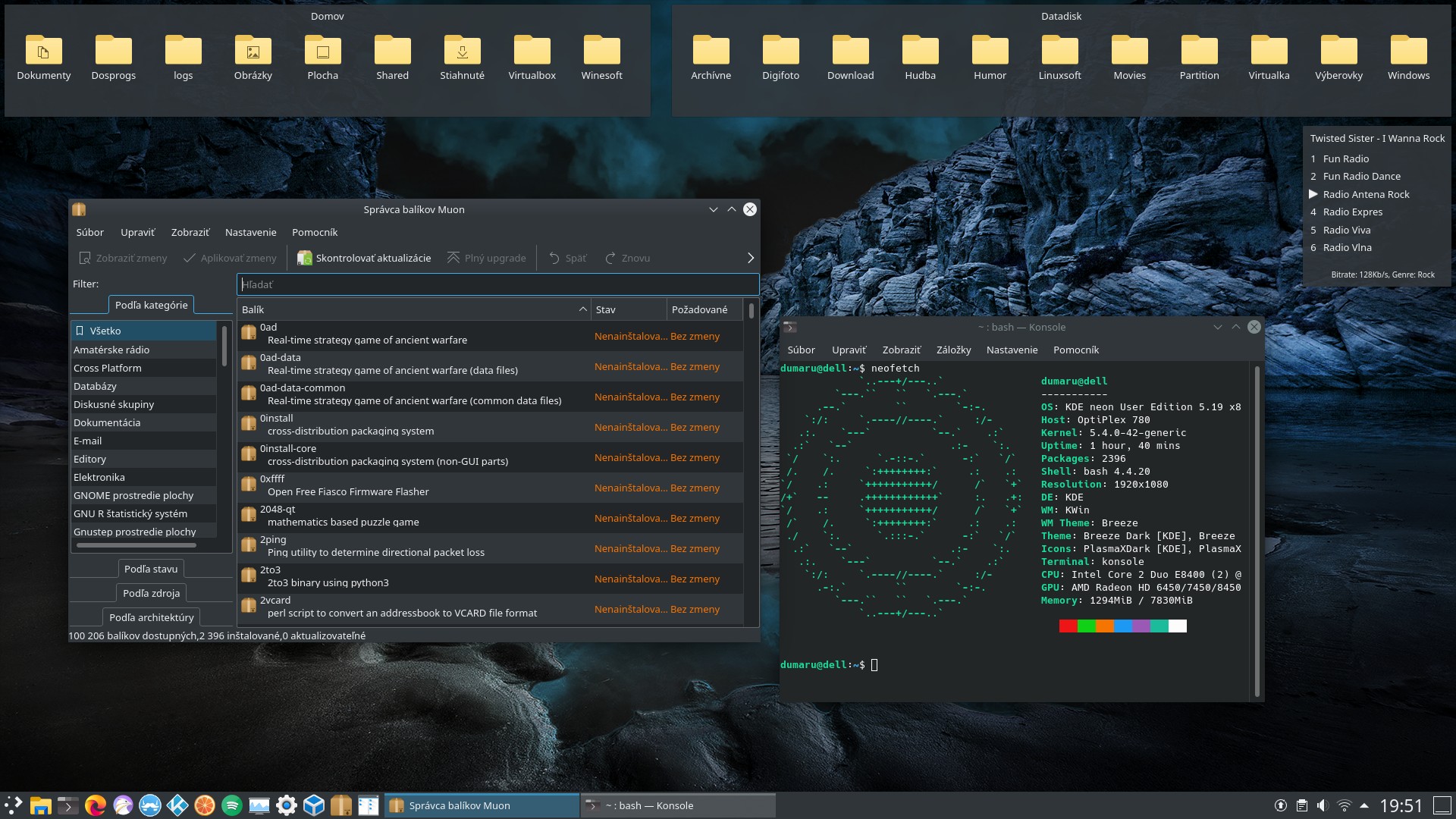
Task: Click the volume icon in system tray
Action: tap(1323, 805)
